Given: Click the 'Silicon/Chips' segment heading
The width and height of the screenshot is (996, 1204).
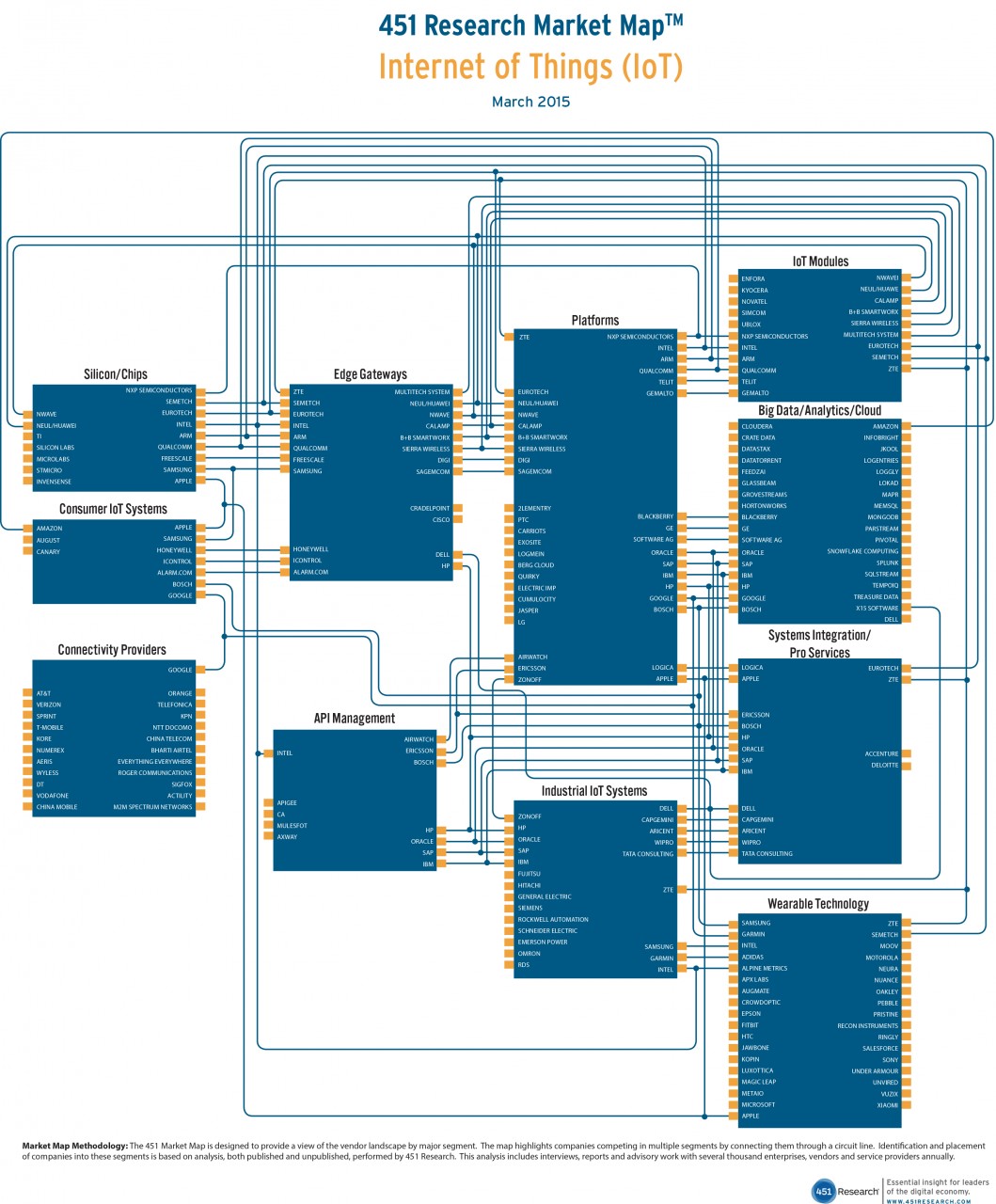Looking at the screenshot, I should tap(116, 374).
